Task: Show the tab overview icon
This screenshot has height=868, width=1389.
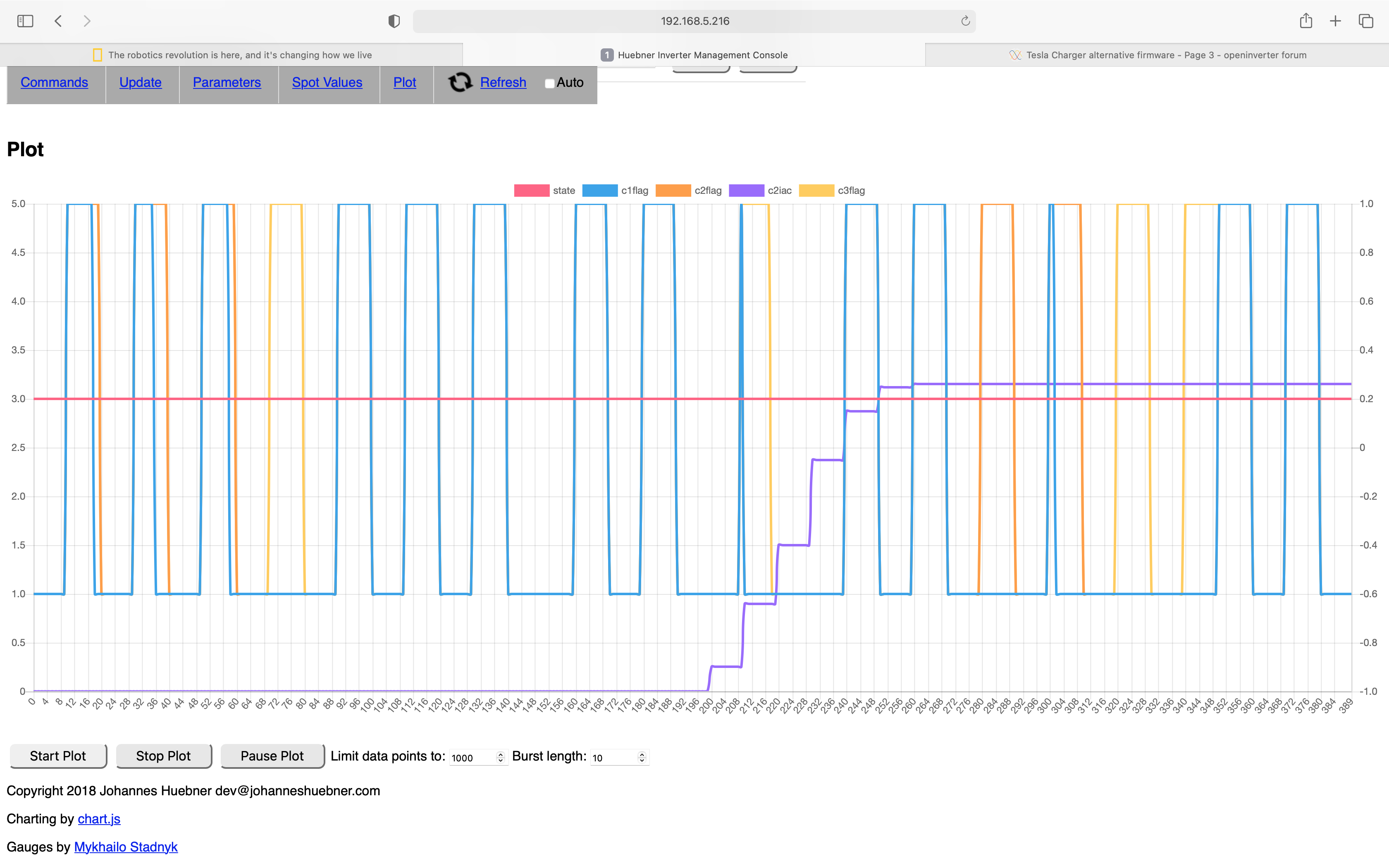Action: [1365, 21]
